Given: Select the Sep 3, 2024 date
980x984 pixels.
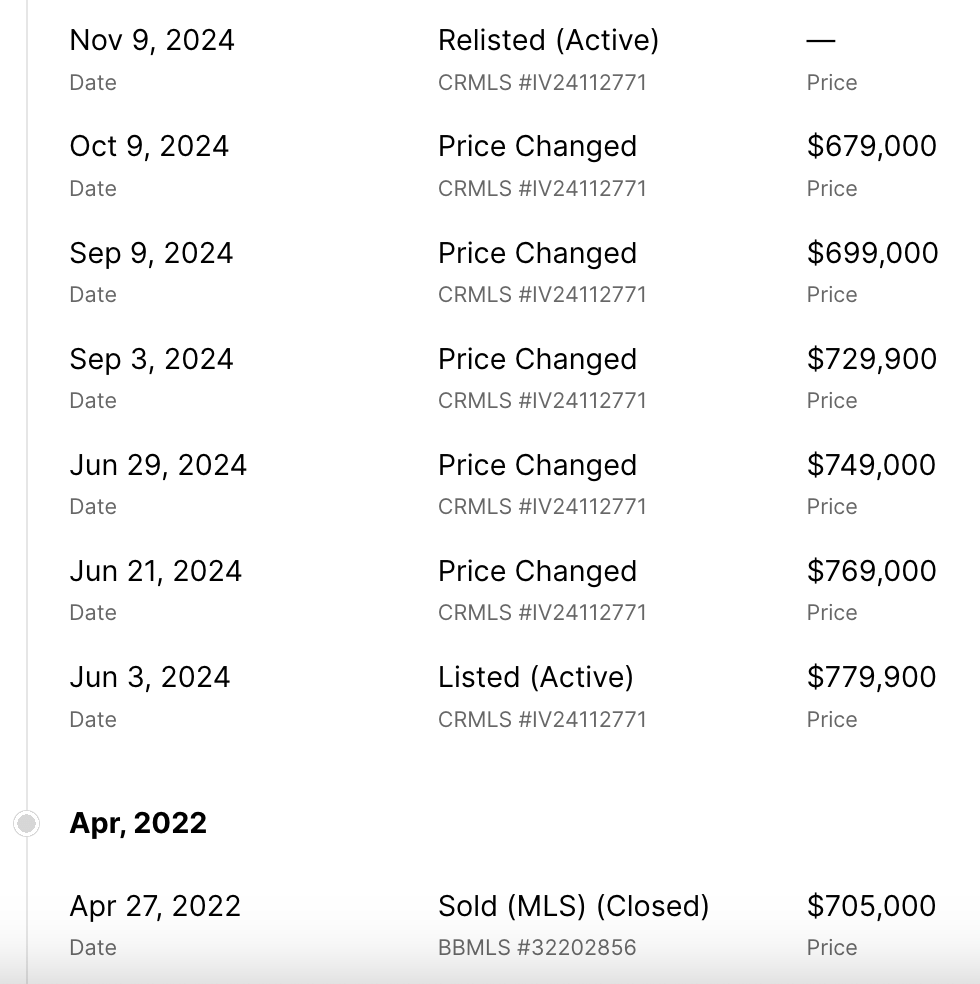Looking at the screenshot, I should point(151,359).
